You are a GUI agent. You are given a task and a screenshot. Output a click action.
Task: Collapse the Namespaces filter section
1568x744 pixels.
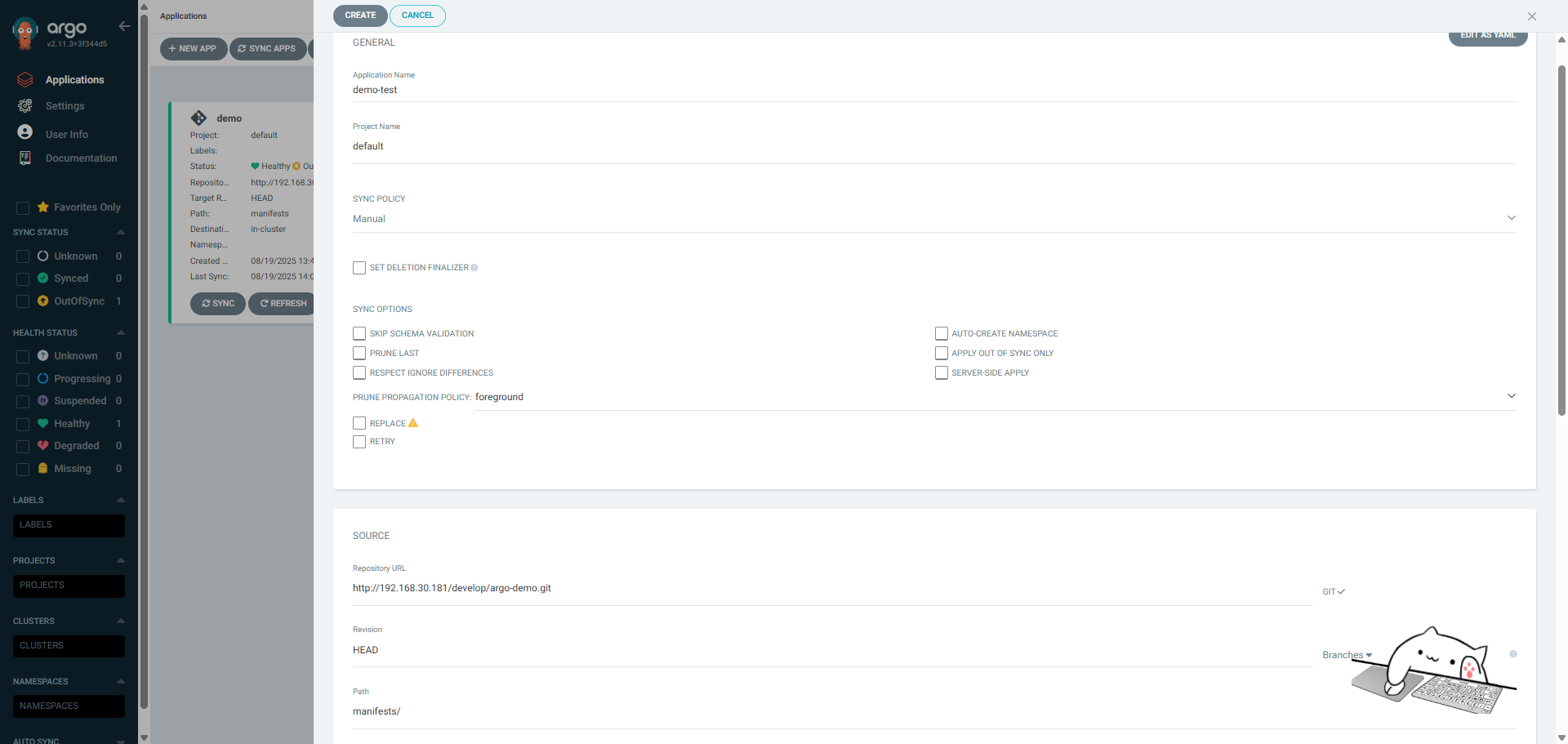(121, 681)
